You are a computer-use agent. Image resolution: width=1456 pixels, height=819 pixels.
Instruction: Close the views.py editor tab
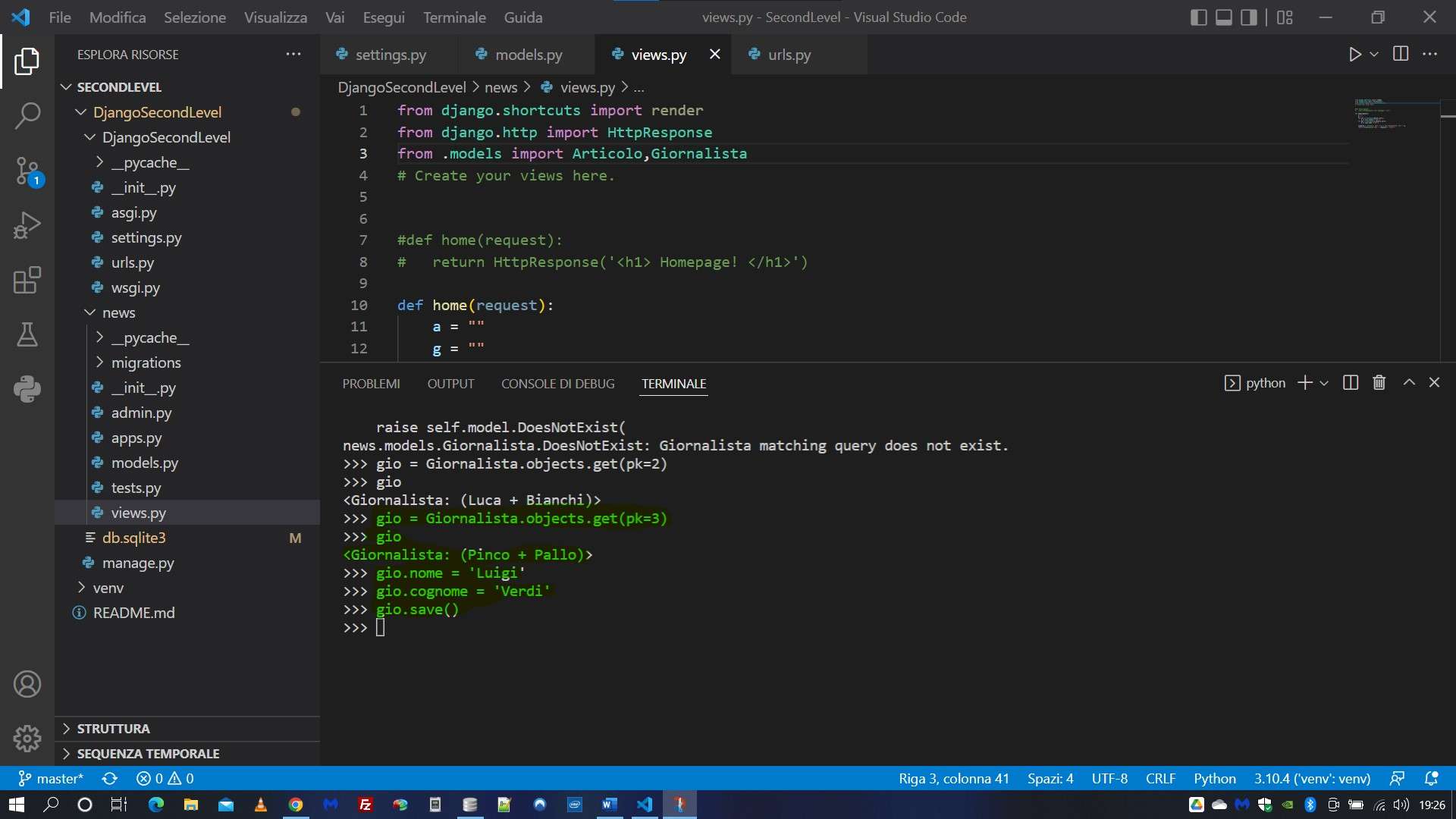[714, 54]
